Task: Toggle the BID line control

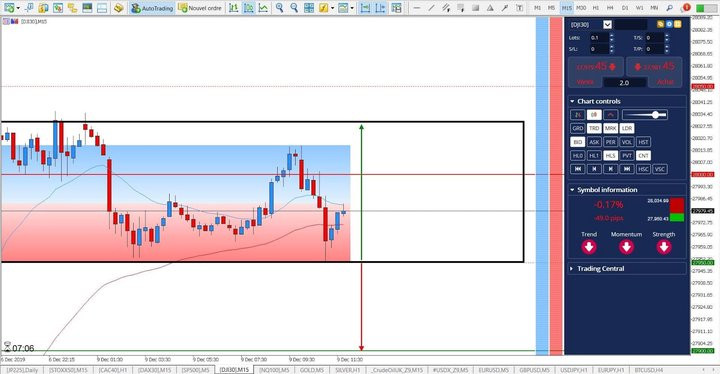Action: click(x=578, y=142)
